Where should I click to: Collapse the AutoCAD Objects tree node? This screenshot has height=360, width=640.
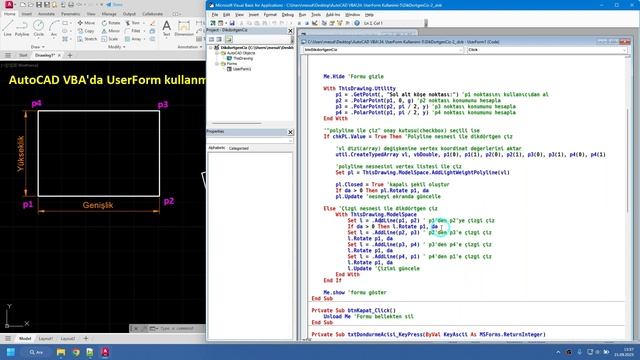[217, 53]
